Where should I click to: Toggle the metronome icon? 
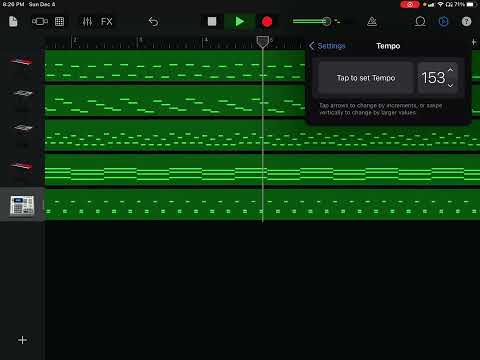pyautogui.click(x=372, y=22)
